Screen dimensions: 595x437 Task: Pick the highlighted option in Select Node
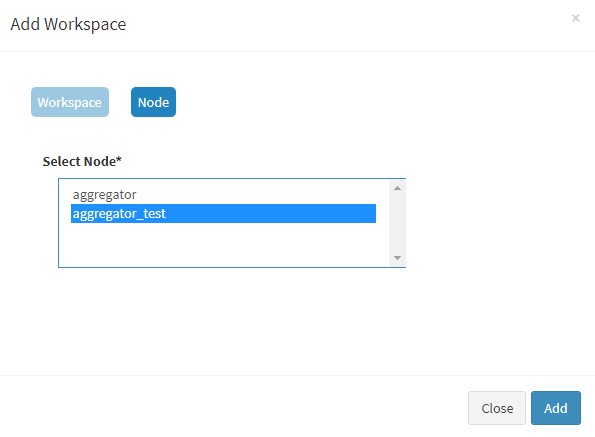pyautogui.click(x=223, y=214)
